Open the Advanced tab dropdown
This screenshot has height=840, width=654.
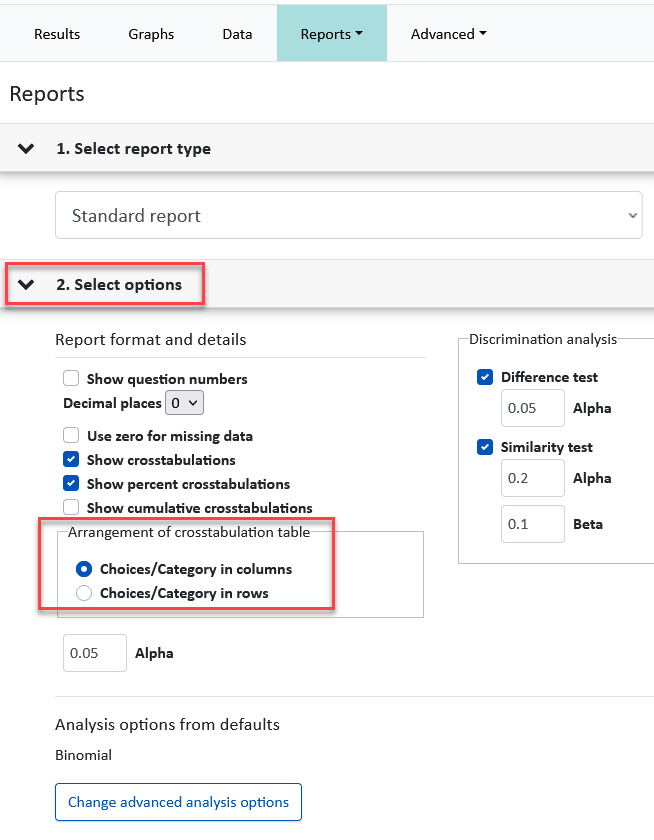(448, 34)
